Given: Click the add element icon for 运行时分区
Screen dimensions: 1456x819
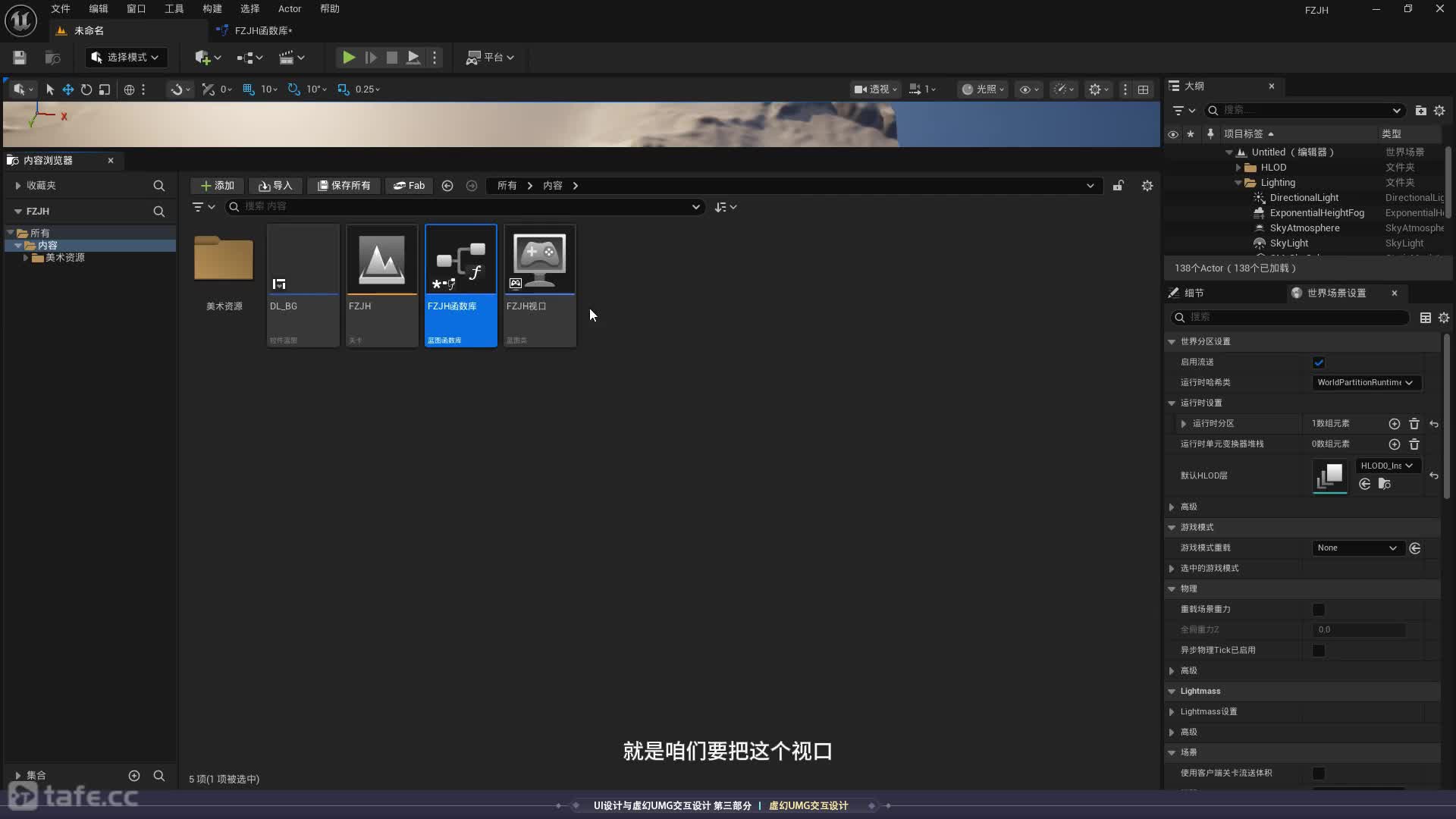Looking at the screenshot, I should [1394, 424].
